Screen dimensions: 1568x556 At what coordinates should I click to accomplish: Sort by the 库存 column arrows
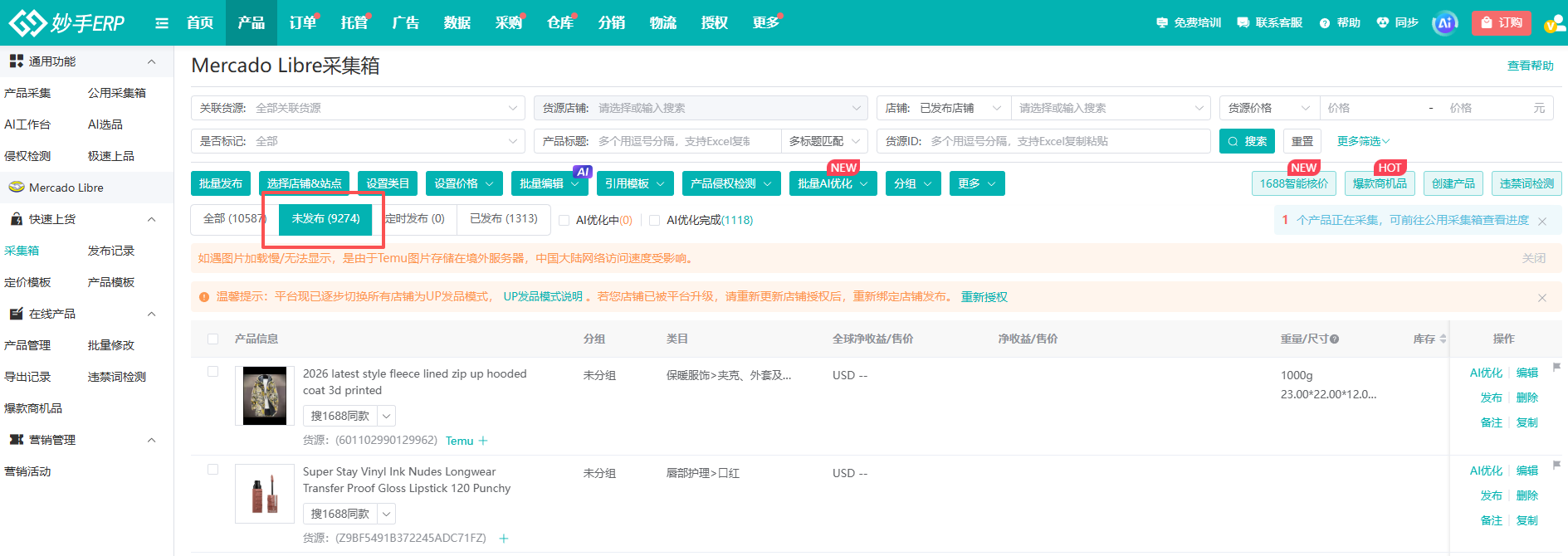1443,339
